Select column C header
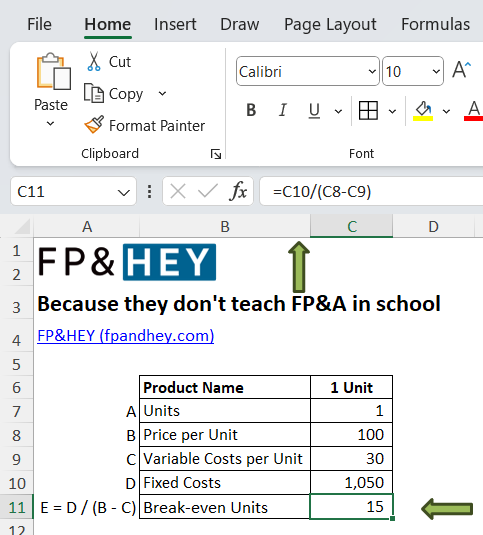 [x=352, y=226]
